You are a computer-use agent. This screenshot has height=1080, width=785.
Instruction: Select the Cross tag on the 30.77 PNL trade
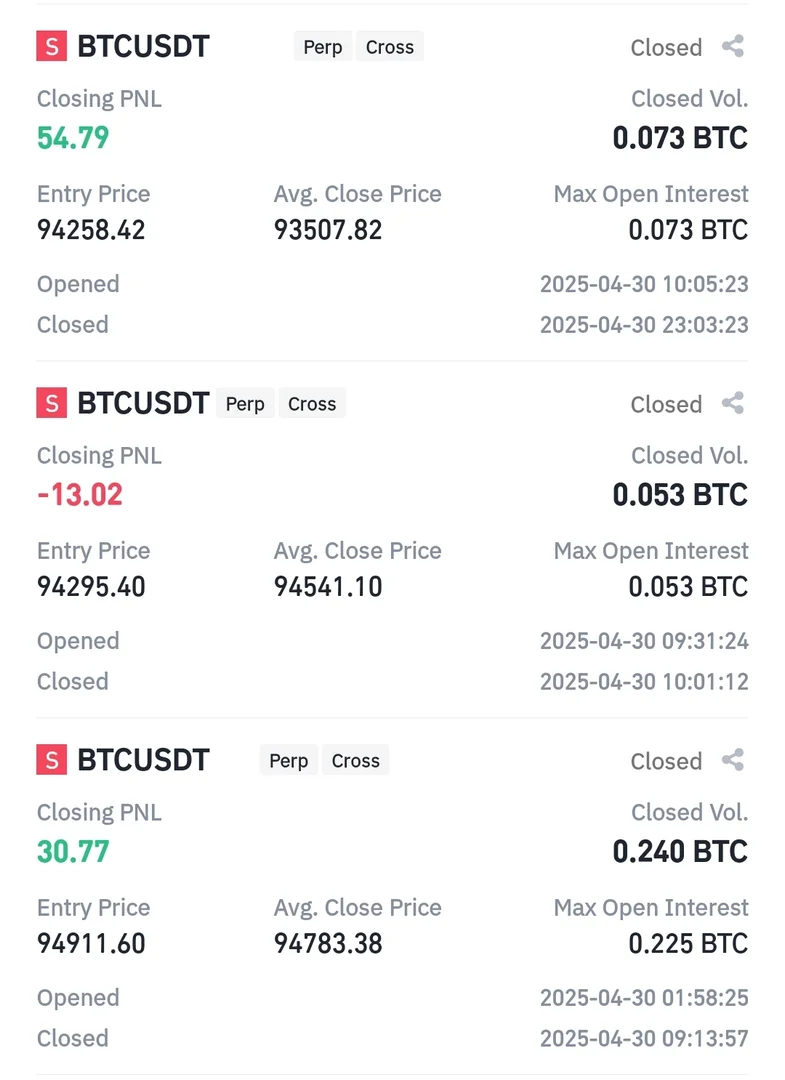point(356,761)
